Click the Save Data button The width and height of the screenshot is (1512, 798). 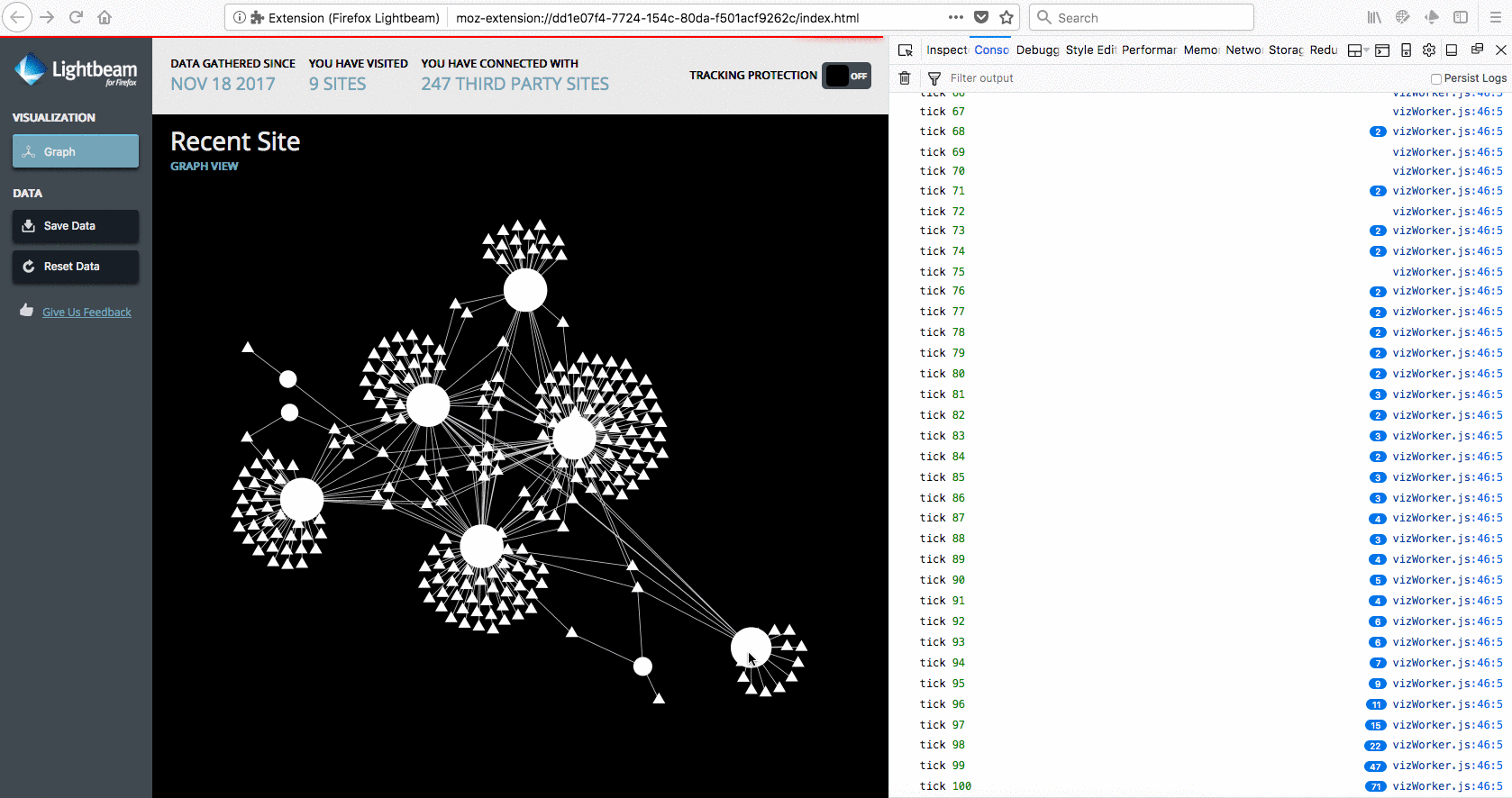(76, 226)
